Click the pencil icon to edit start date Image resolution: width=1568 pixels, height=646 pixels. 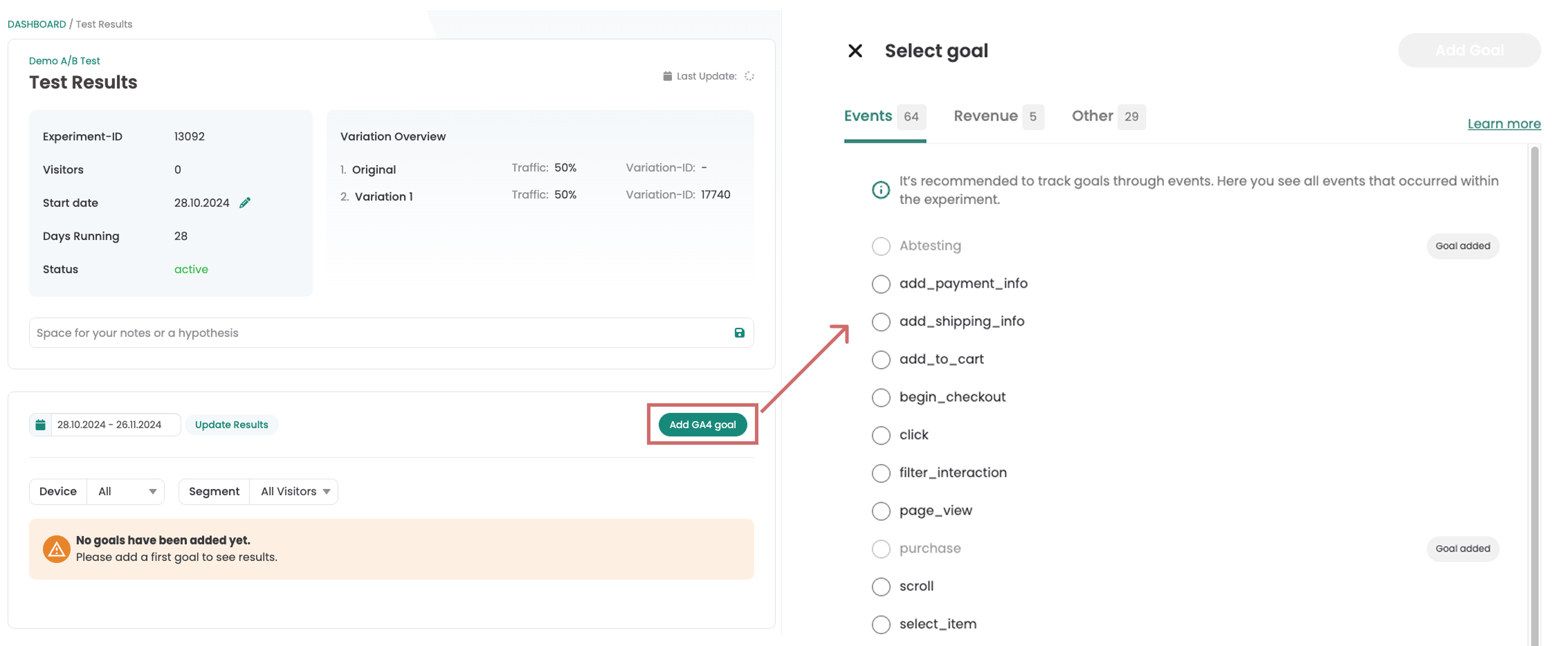coord(245,203)
